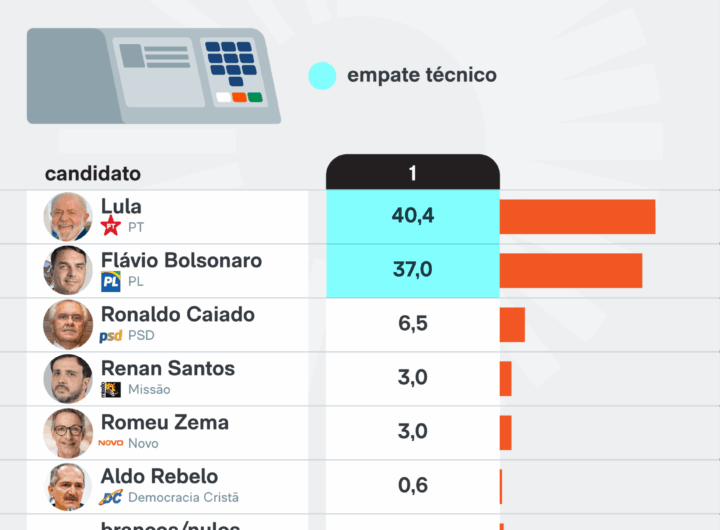720x530 pixels.
Task: Click the Flávio Bolsonaro candidate name
Action: (181, 261)
